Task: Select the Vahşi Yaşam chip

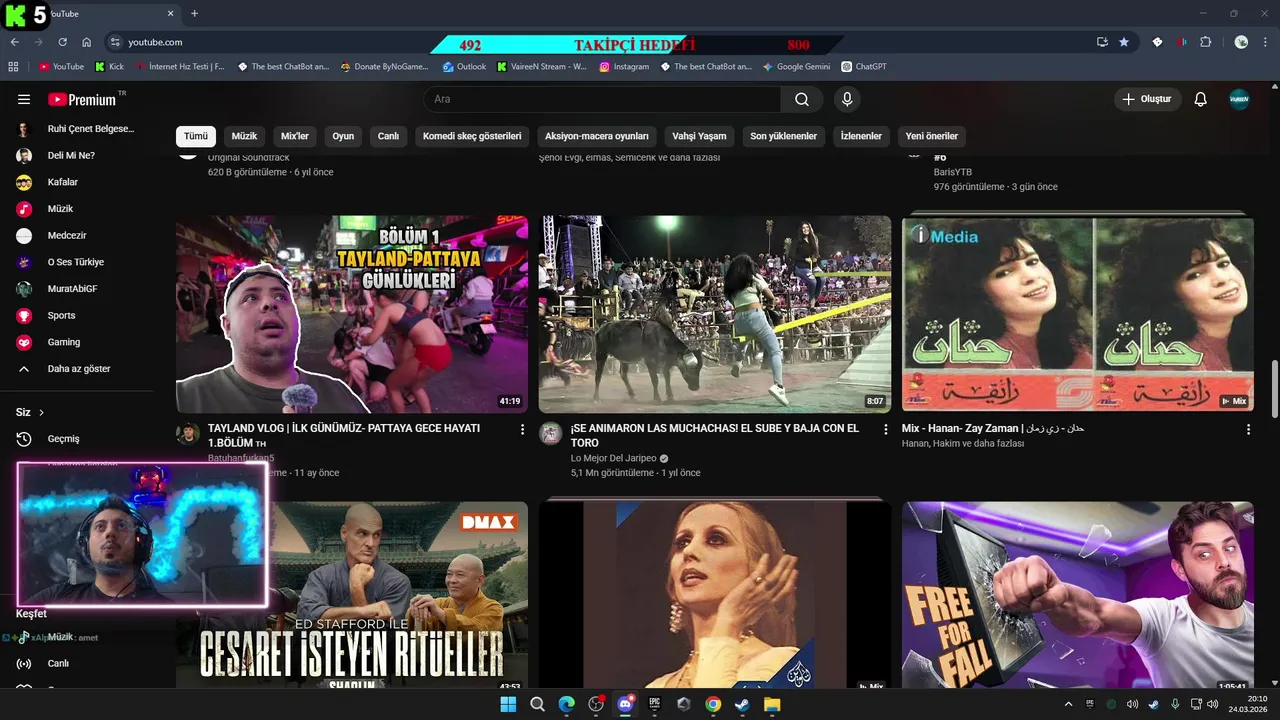Action: pyautogui.click(x=699, y=136)
